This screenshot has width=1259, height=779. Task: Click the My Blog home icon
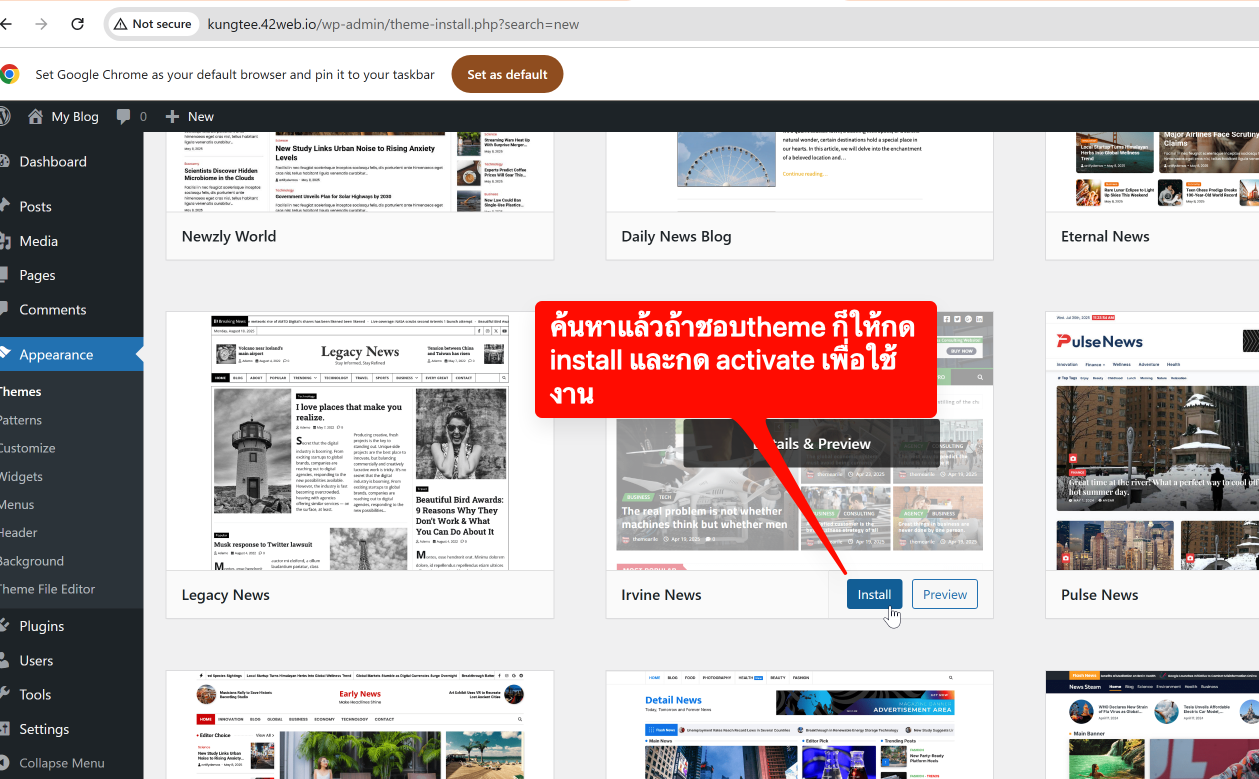pos(35,116)
